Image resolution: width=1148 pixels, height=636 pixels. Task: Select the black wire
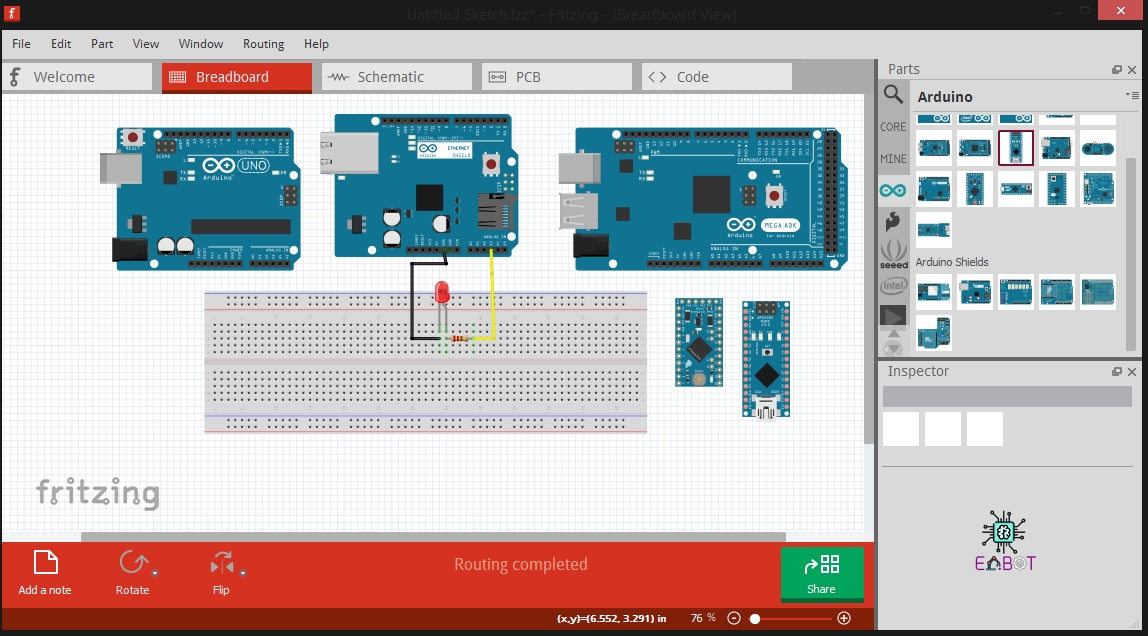click(x=411, y=300)
